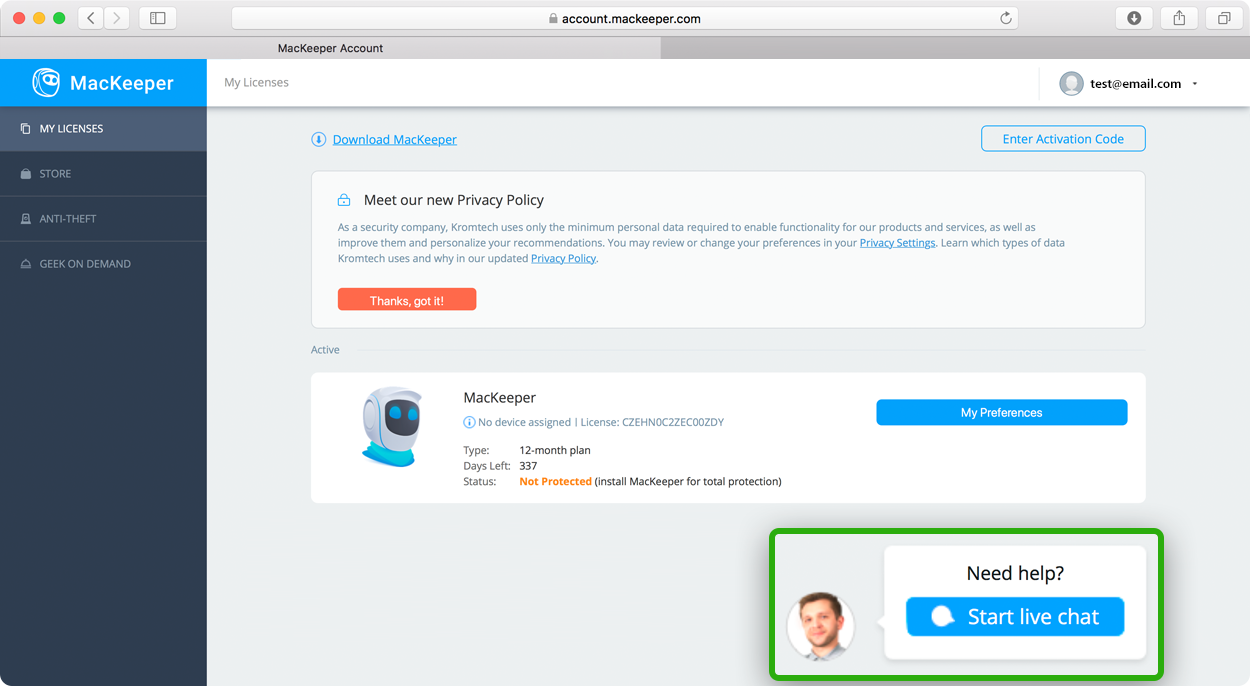
Task: Click the support agent photo
Action: [821, 626]
